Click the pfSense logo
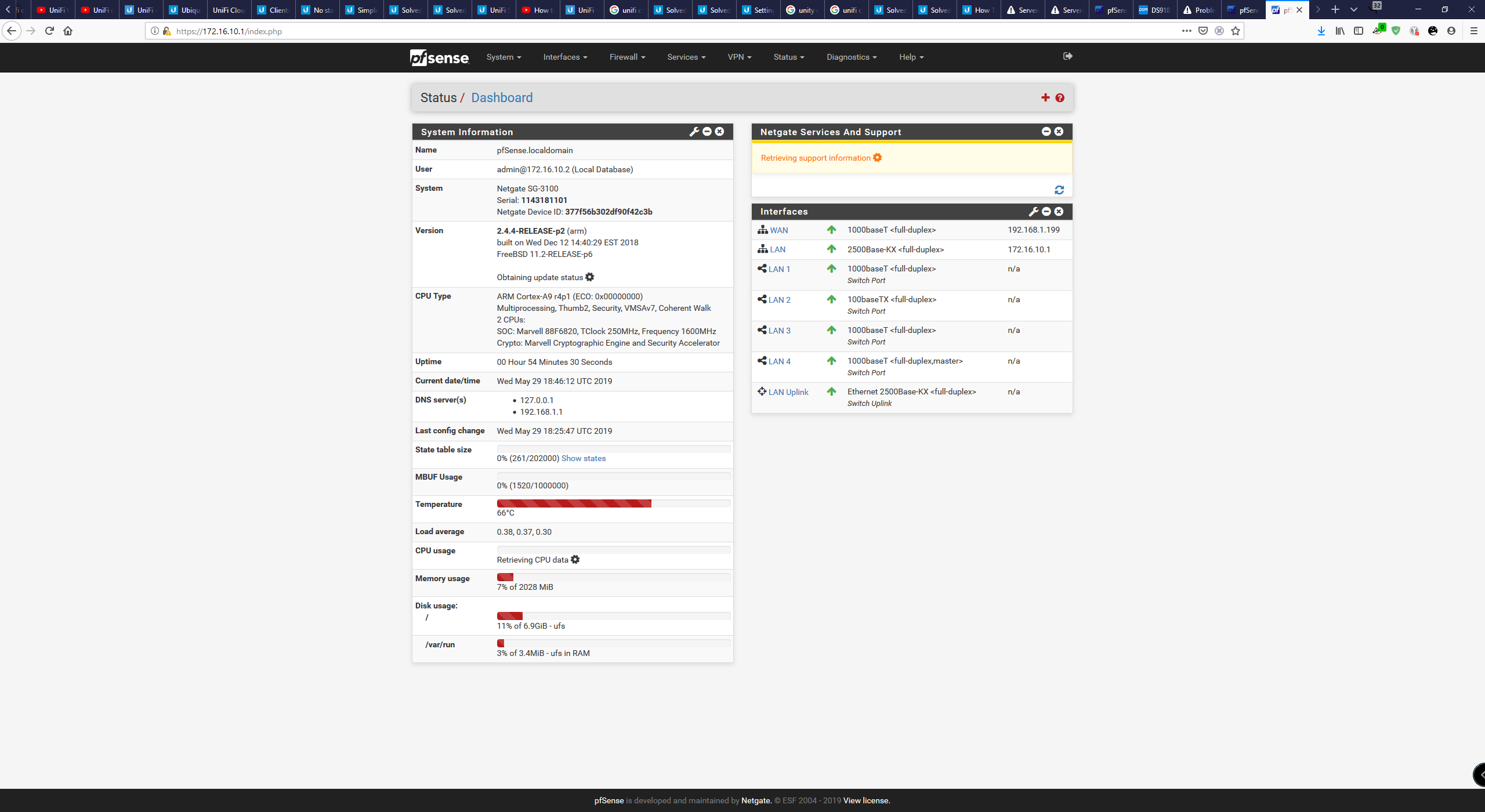1485x812 pixels. (x=439, y=57)
